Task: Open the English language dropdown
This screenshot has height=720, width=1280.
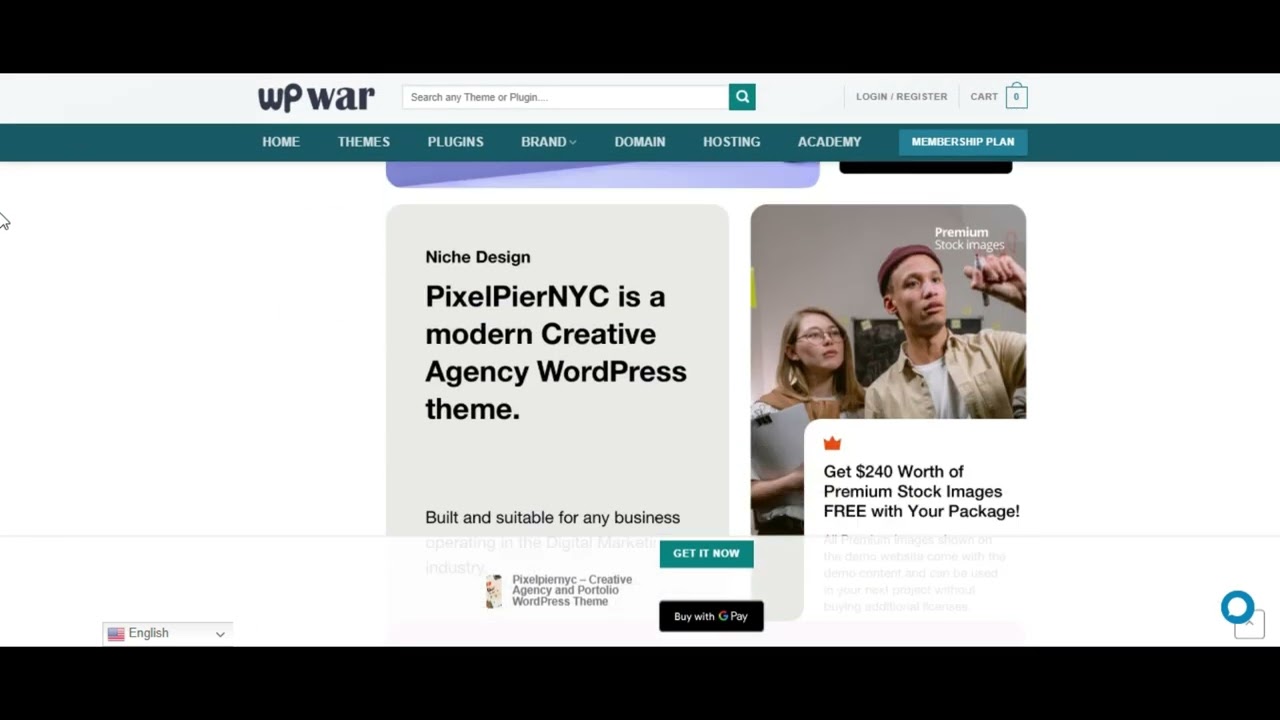Action: (x=167, y=633)
